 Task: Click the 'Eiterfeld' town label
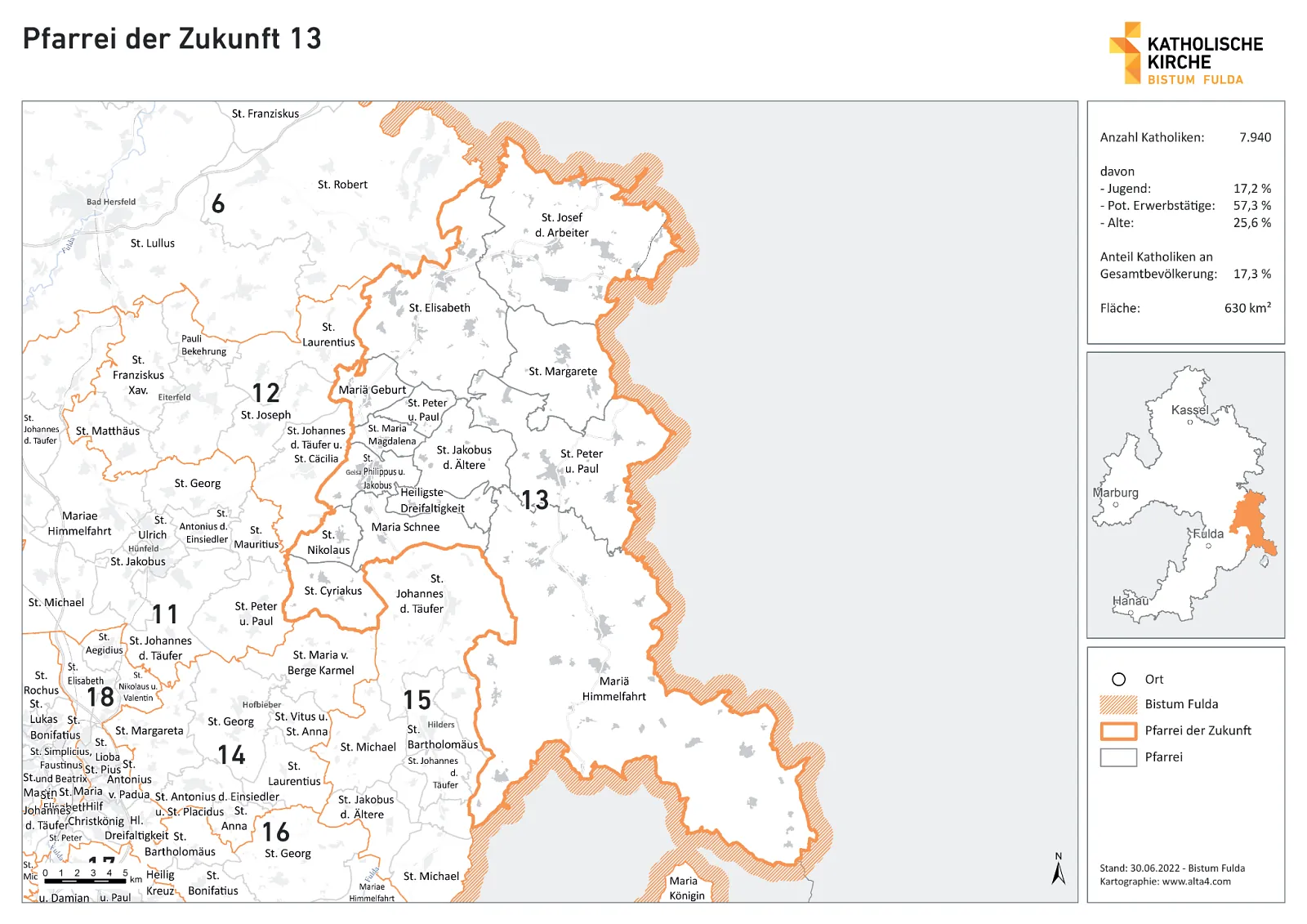click(174, 398)
